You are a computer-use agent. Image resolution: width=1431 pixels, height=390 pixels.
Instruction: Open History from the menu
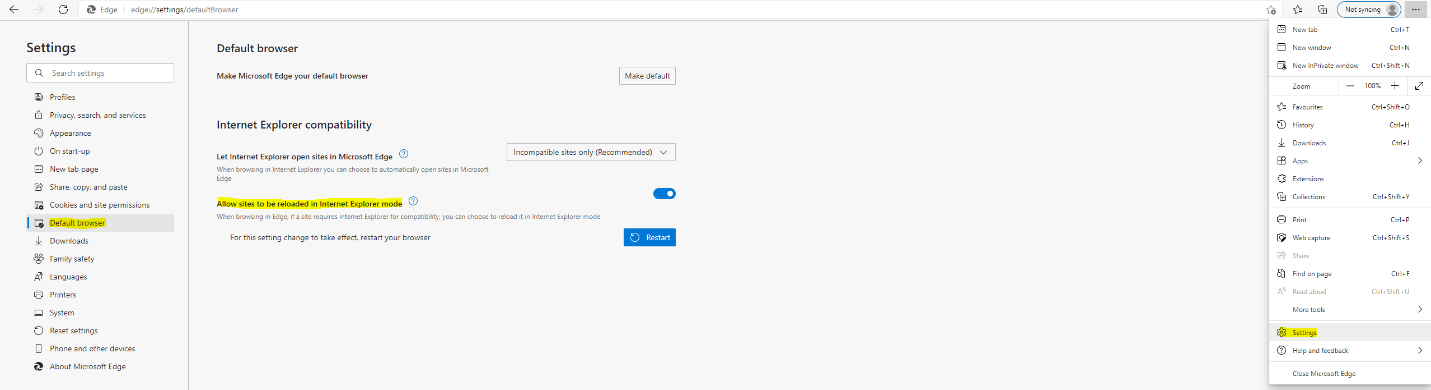[1348, 125]
